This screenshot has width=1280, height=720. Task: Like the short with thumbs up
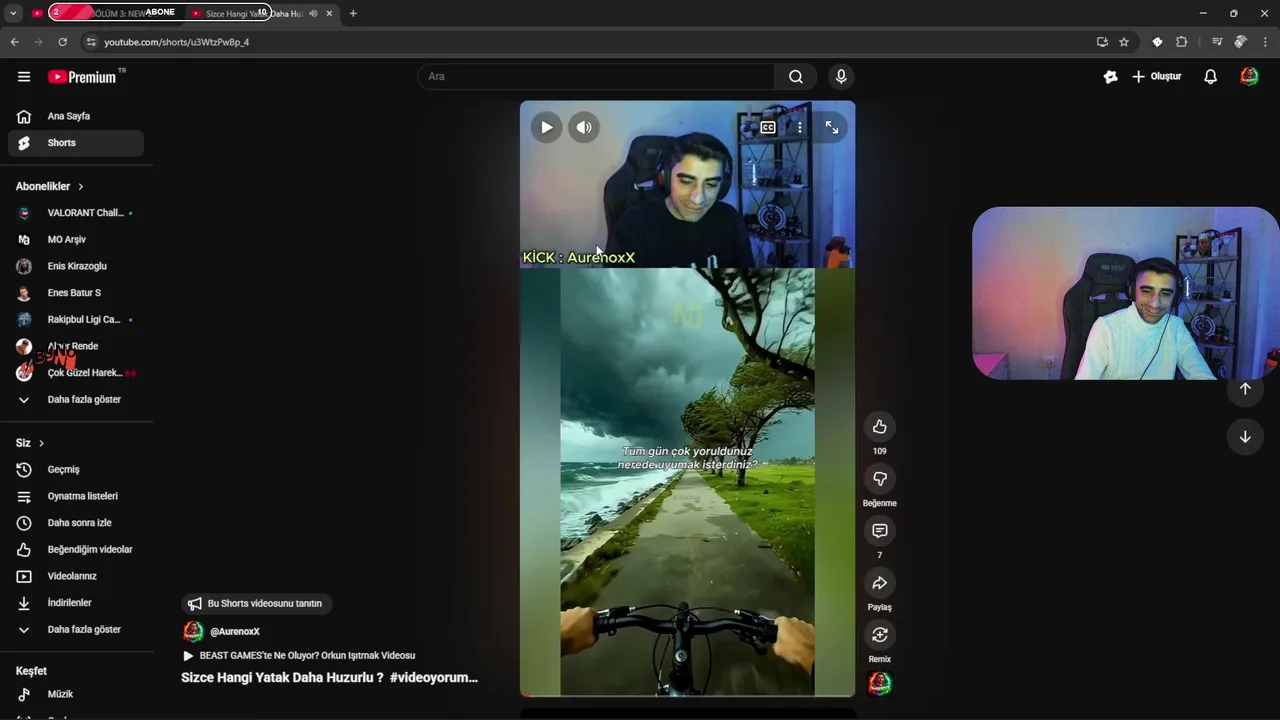tap(880, 427)
